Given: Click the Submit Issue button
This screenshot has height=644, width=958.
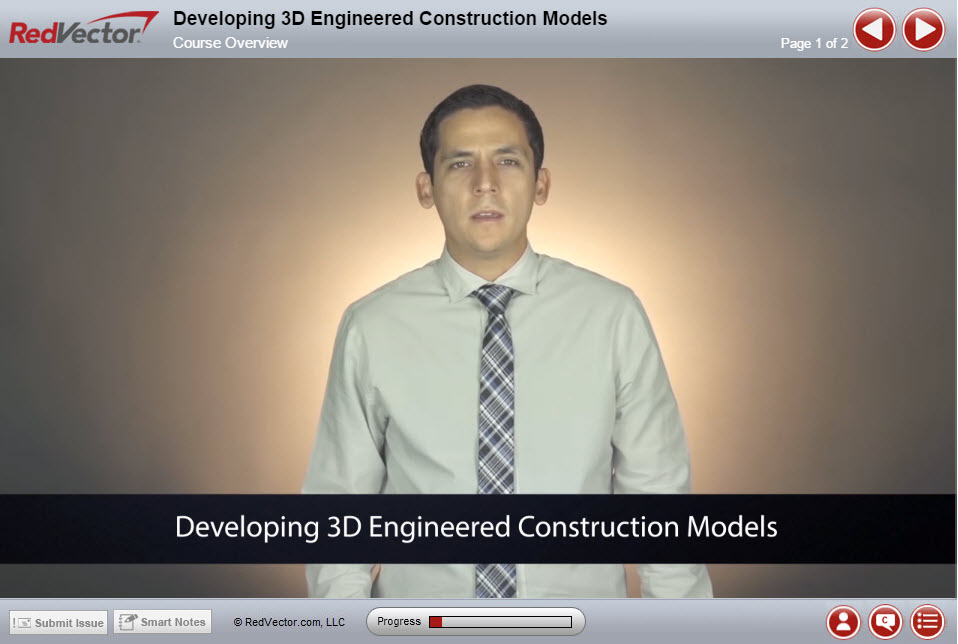Looking at the screenshot, I should click(x=57, y=621).
